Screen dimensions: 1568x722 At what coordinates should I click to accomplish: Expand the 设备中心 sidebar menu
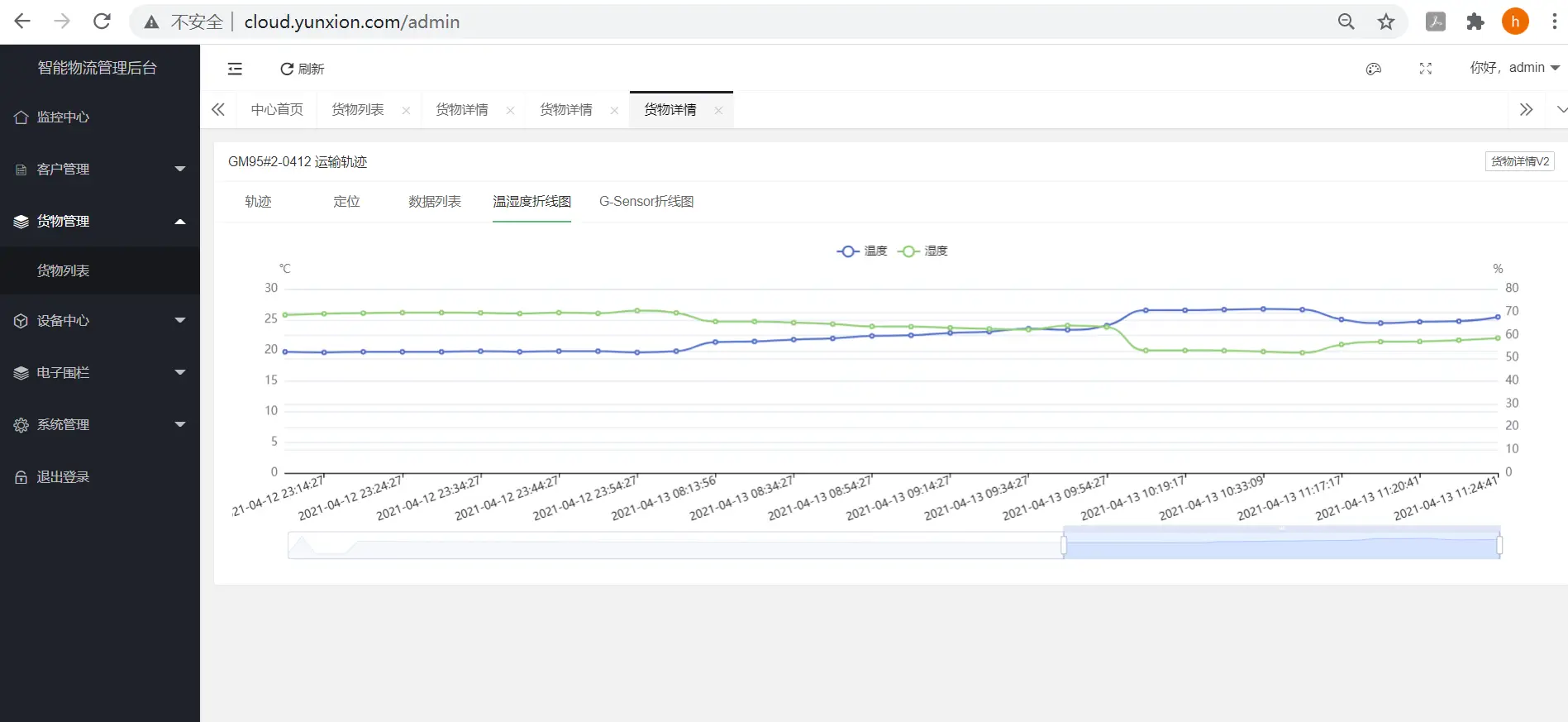[100, 321]
